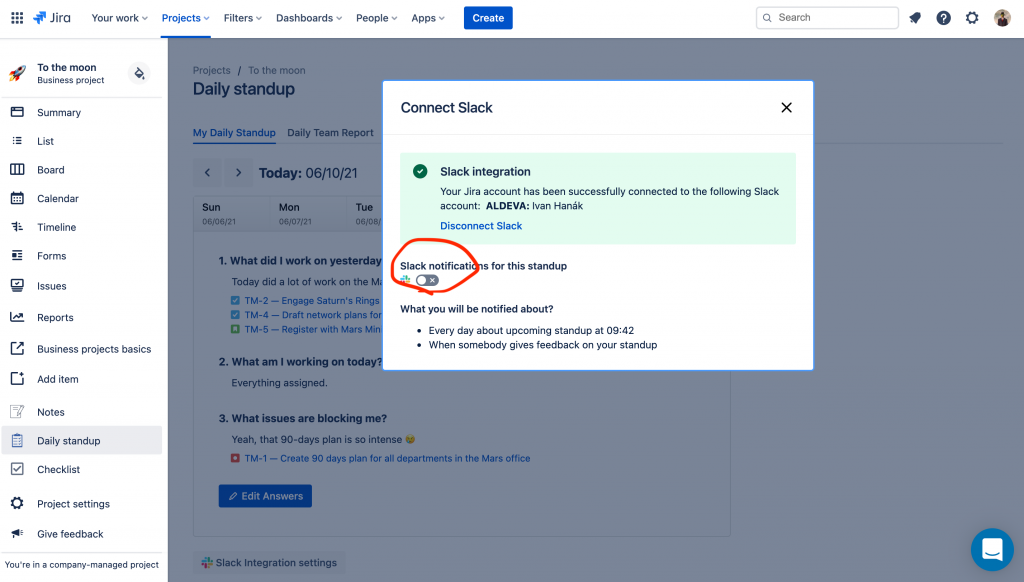The height and width of the screenshot is (582, 1024).
Task: Click the Reports chart icon
Action: click(18, 317)
